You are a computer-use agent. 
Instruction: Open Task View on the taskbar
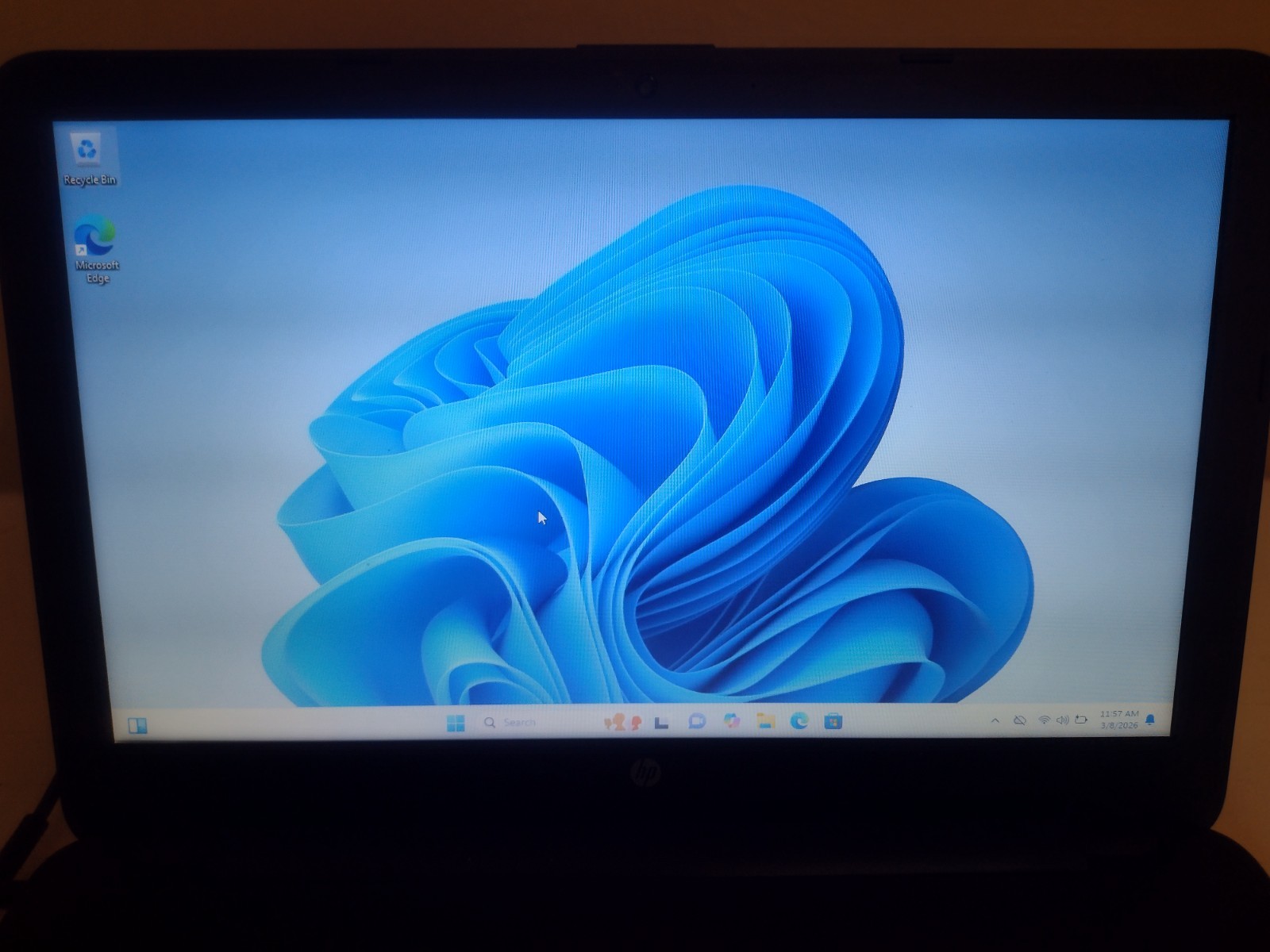coord(660,722)
